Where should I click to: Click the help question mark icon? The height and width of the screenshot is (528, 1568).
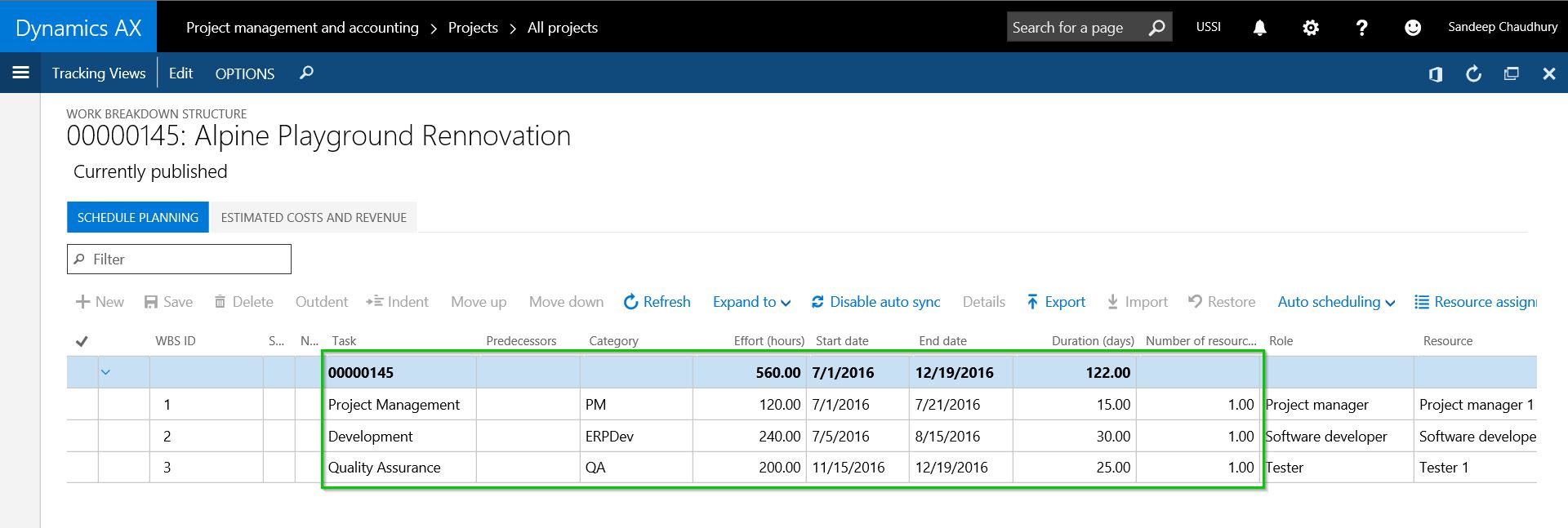tap(1361, 28)
